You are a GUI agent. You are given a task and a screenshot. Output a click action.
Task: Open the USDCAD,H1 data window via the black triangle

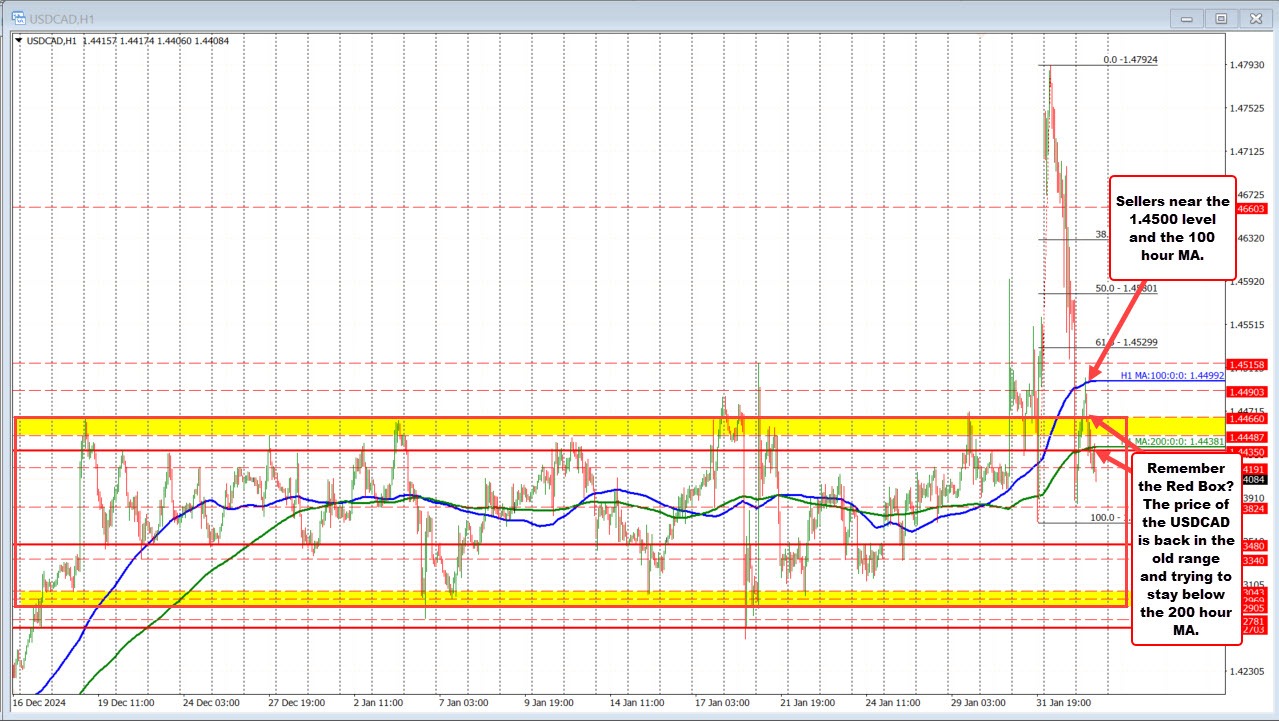(19, 42)
